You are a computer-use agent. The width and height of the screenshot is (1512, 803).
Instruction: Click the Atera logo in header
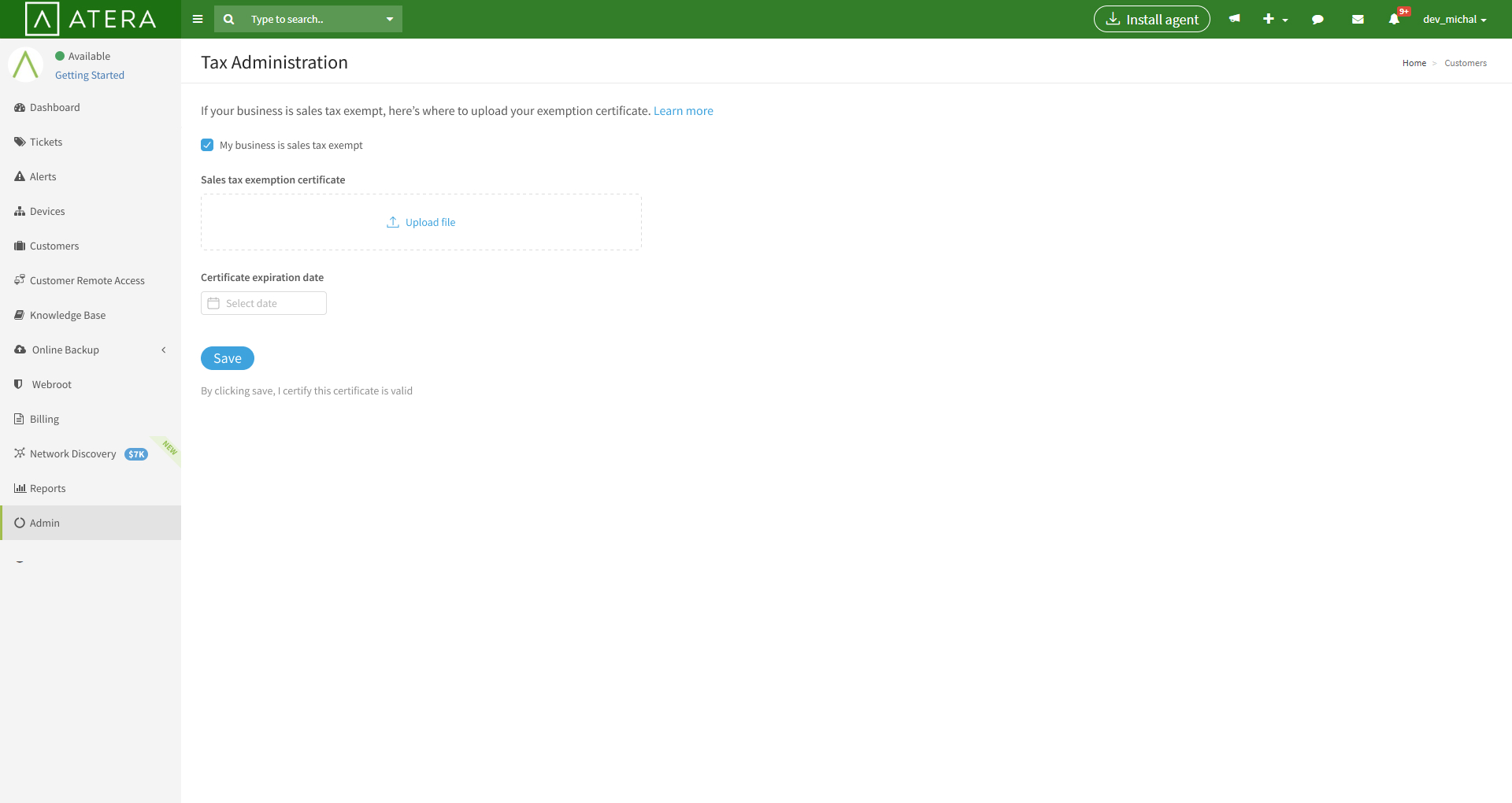click(91, 19)
